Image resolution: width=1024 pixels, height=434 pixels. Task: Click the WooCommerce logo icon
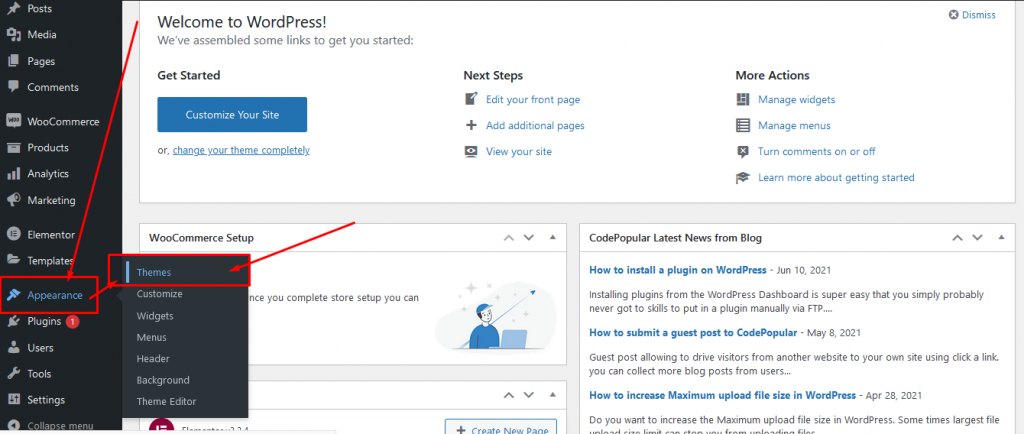13,121
